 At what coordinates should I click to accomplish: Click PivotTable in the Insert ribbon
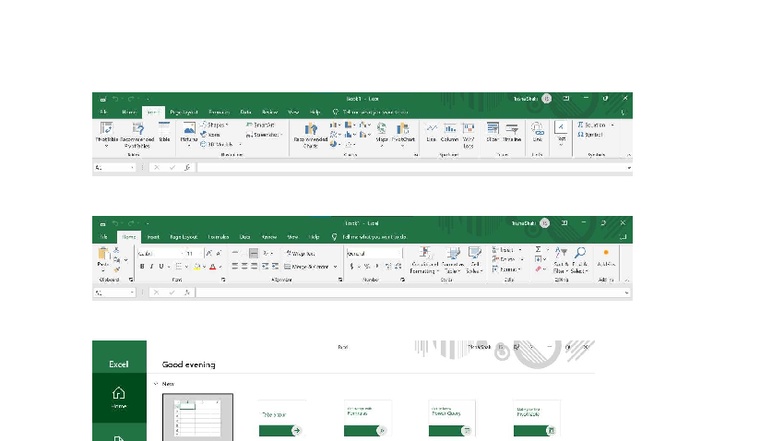[106, 134]
